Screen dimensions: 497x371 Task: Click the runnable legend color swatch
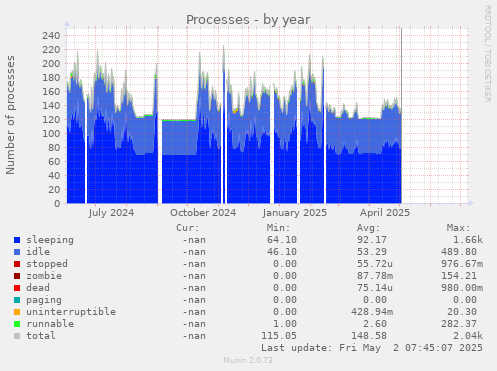[x=17, y=324]
